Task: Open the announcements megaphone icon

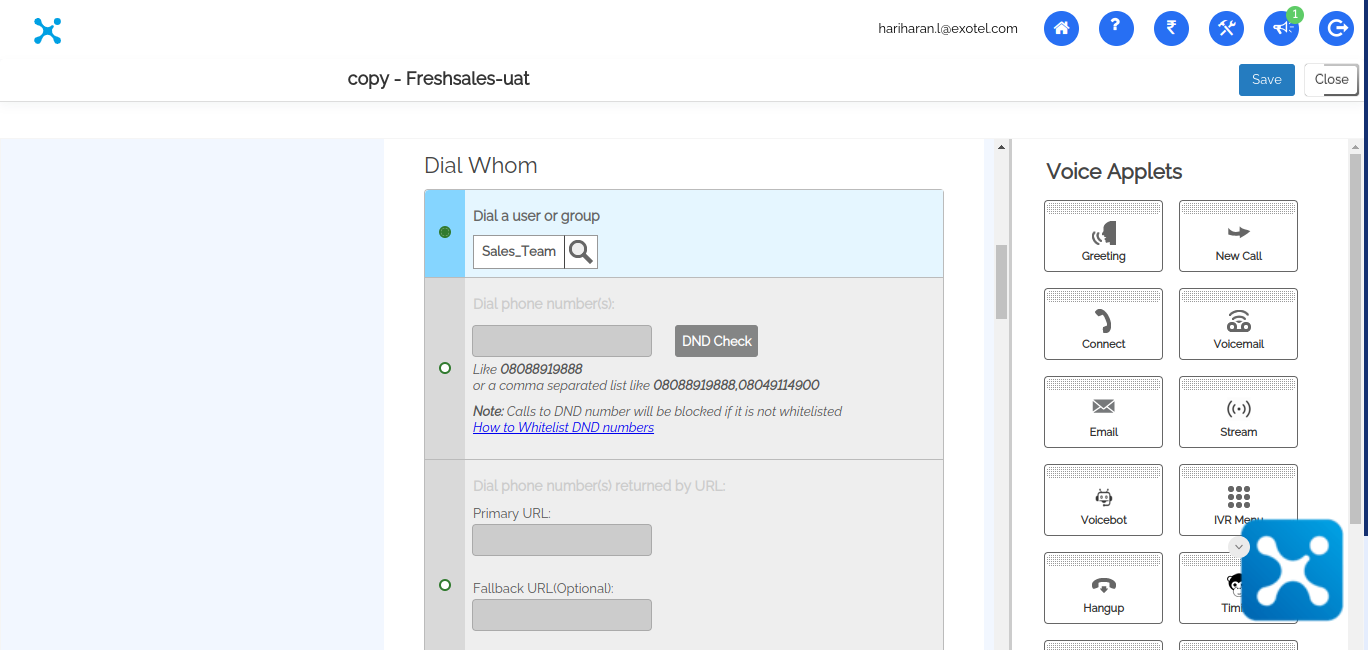Action: [1281, 28]
